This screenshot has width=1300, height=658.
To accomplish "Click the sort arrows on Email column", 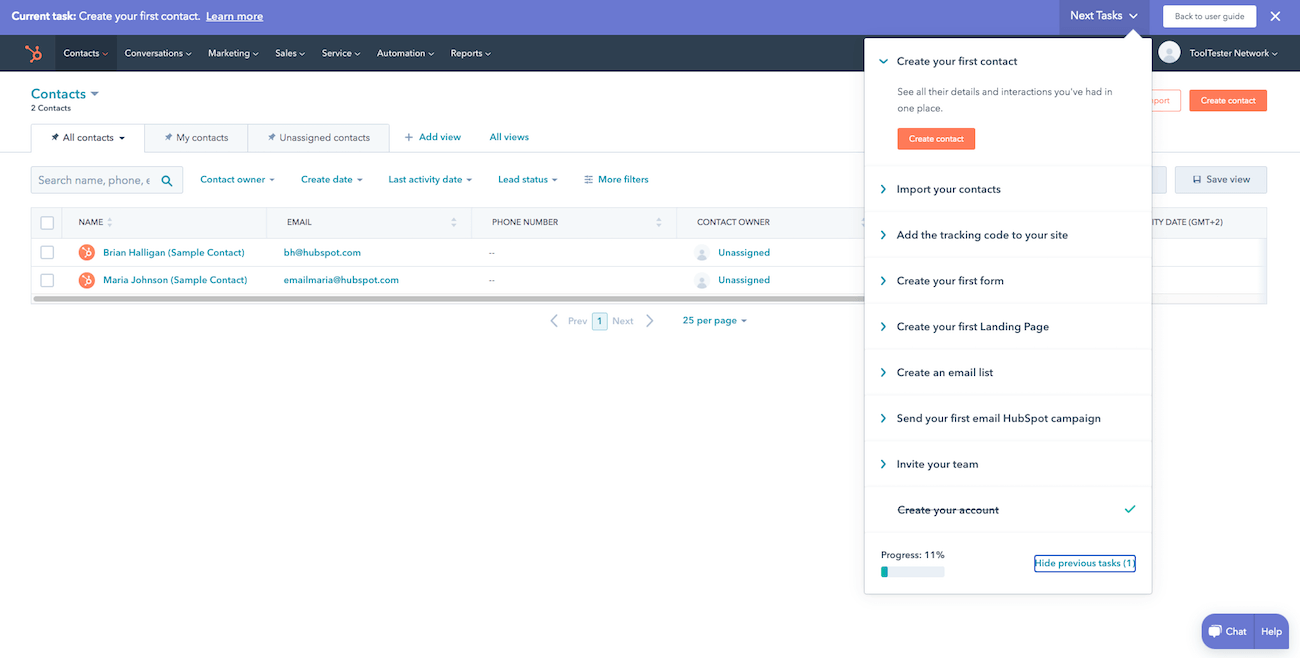I will point(454,222).
